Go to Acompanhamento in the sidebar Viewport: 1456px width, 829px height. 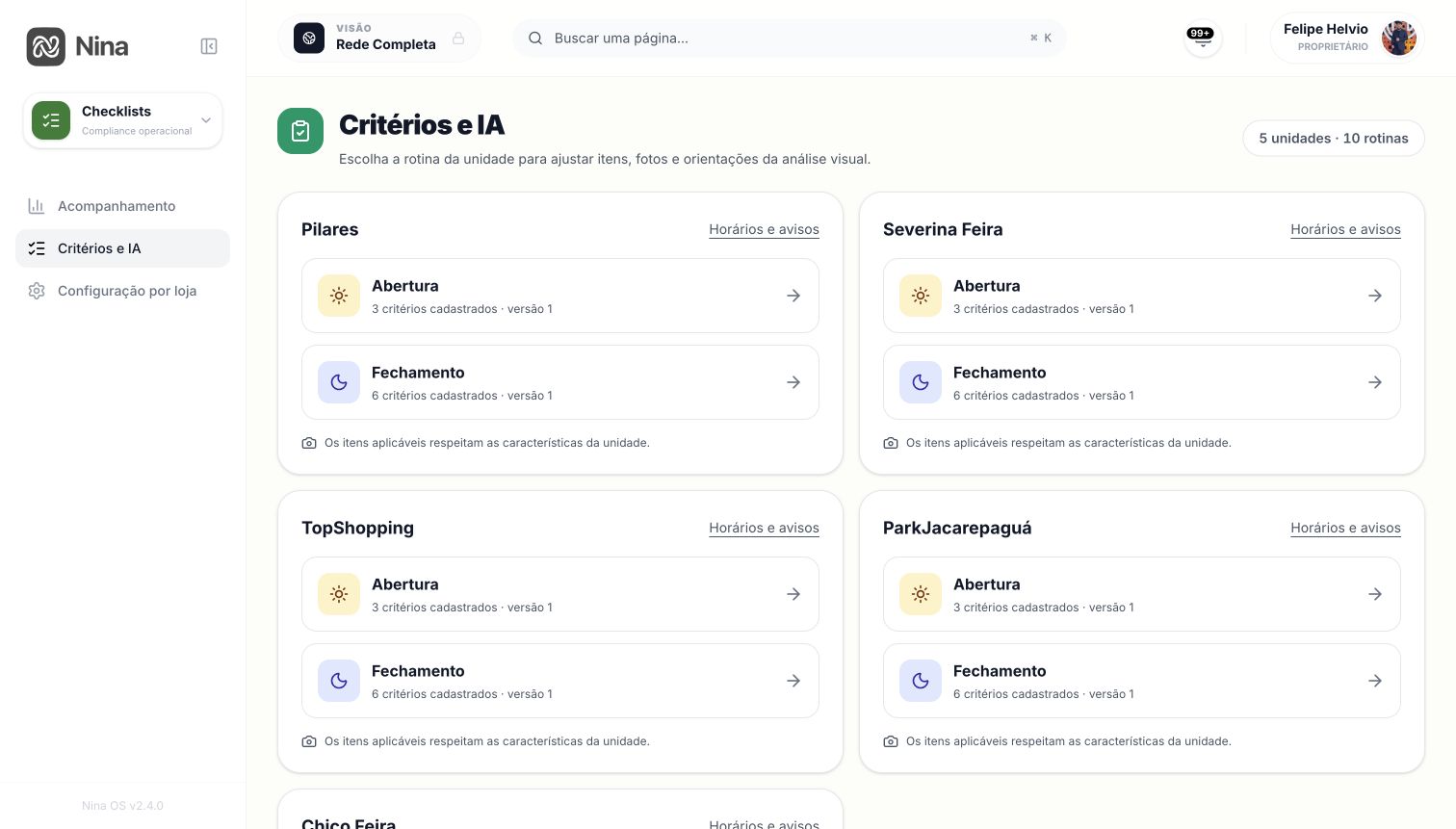click(x=122, y=206)
